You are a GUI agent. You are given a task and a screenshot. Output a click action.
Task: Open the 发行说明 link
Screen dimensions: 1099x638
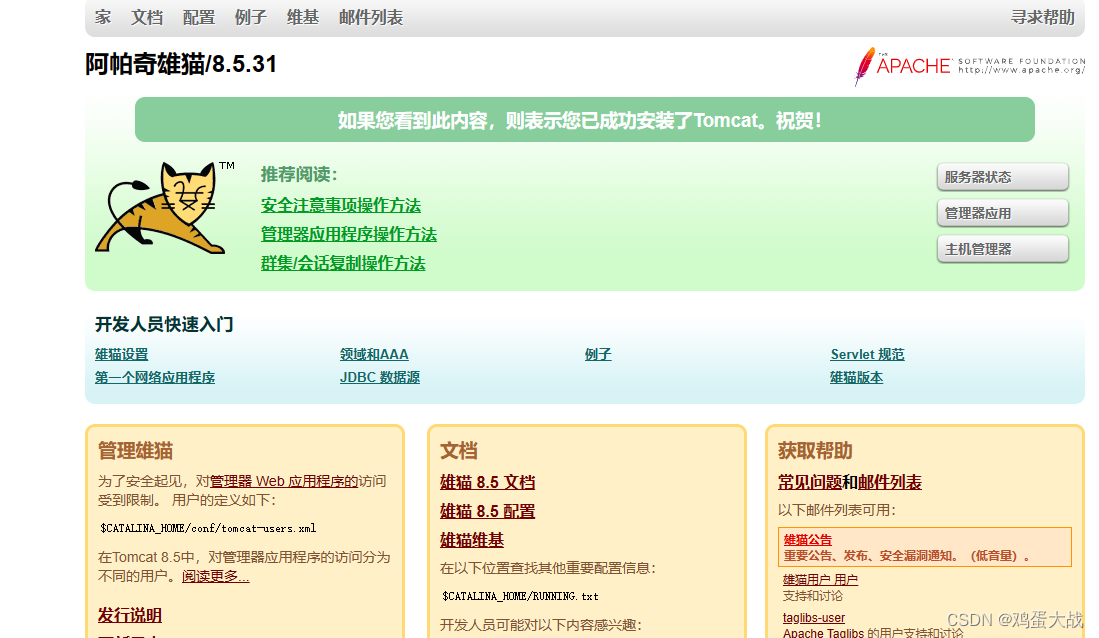click(x=130, y=616)
